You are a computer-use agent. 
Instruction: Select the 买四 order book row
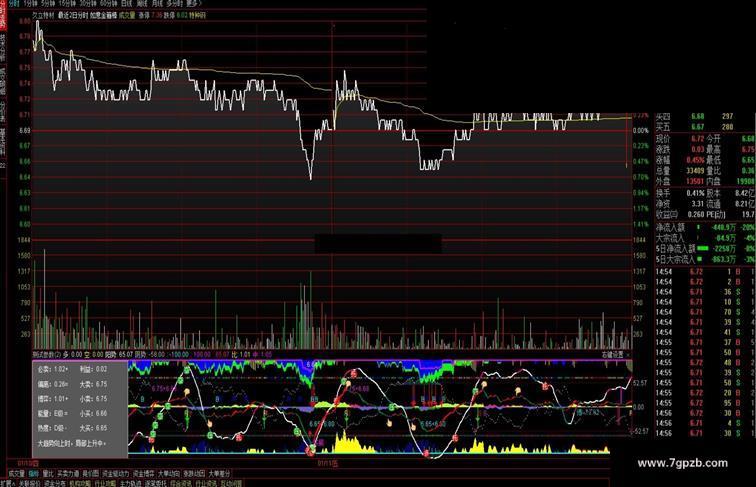coord(705,116)
